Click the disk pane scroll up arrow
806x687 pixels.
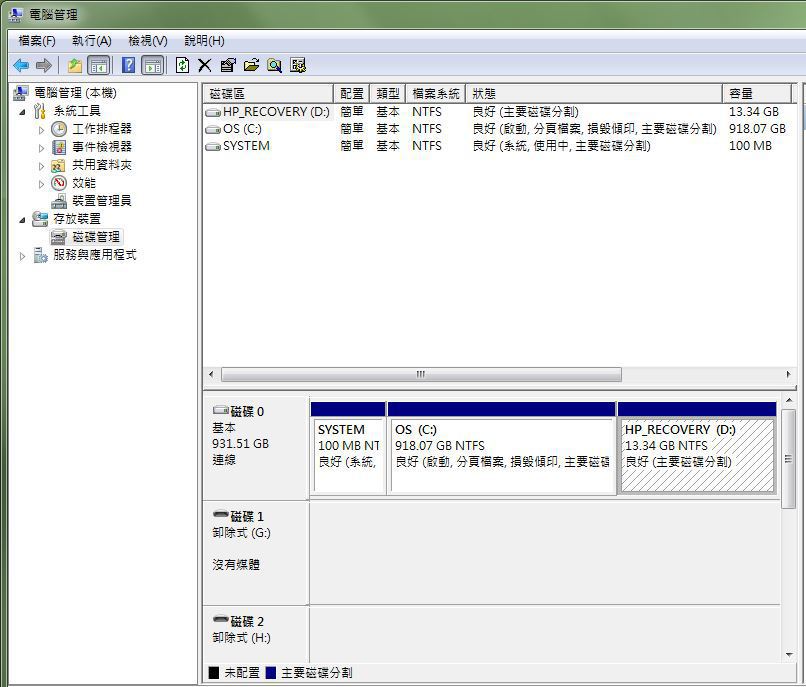(789, 400)
